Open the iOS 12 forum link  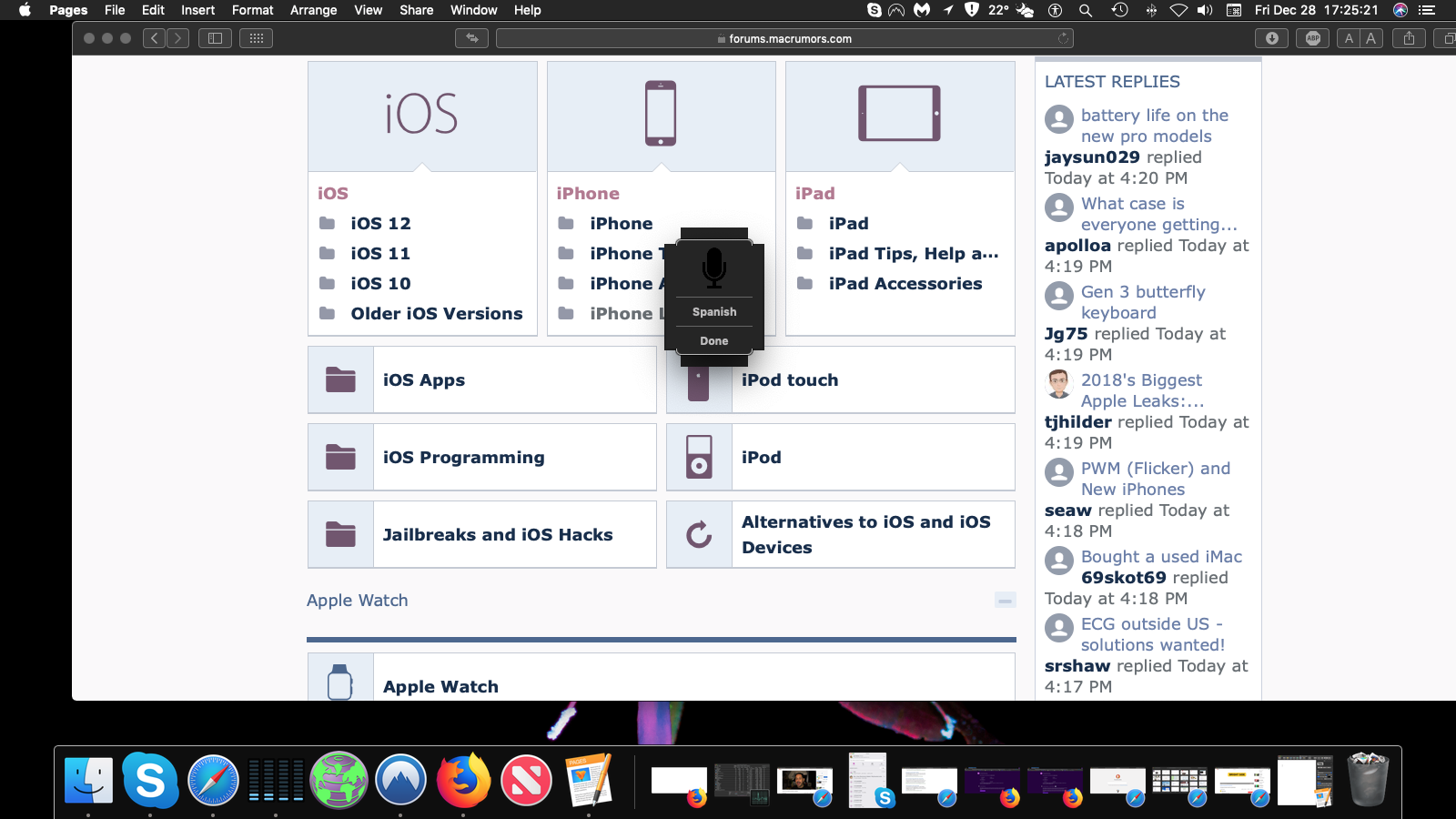point(380,224)
